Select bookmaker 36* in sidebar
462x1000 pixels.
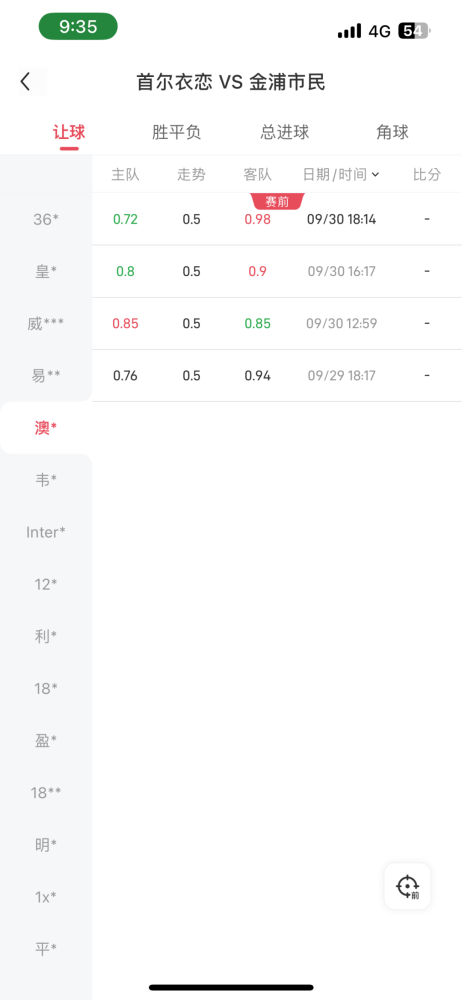(x=46, y=219)
